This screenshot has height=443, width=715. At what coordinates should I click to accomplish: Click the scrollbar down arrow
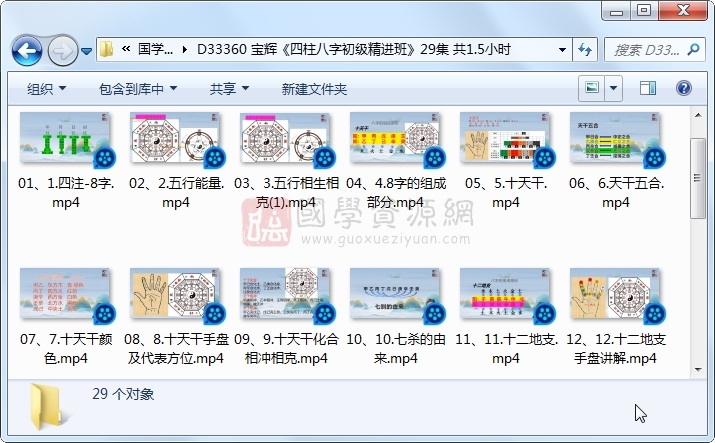[x=698, y=370]
